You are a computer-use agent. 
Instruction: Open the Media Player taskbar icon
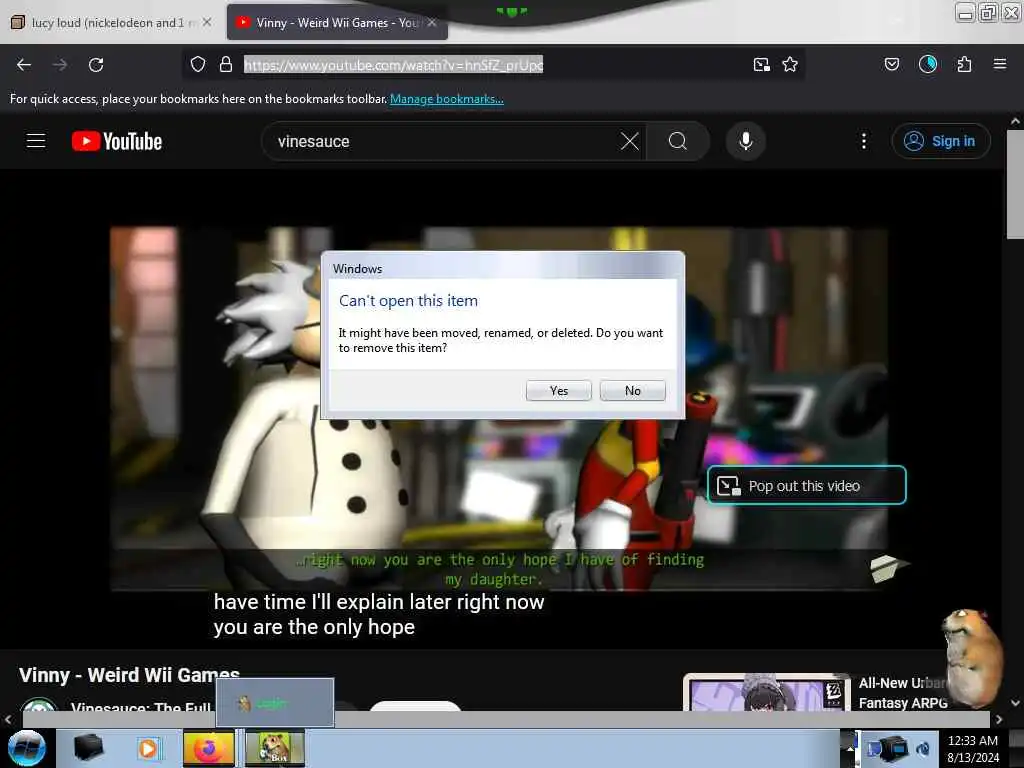148,748
